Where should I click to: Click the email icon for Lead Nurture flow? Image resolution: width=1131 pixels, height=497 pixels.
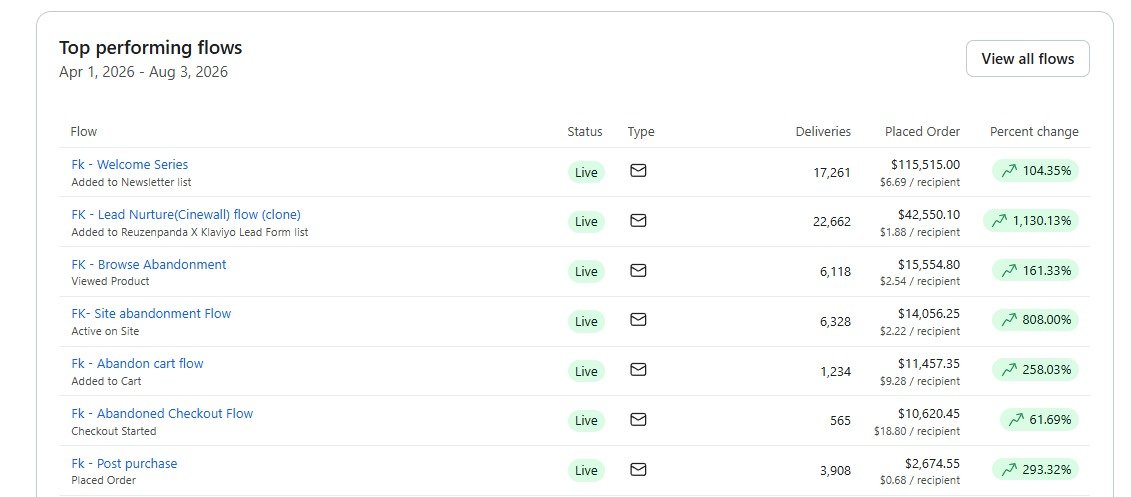click(638, 221)
